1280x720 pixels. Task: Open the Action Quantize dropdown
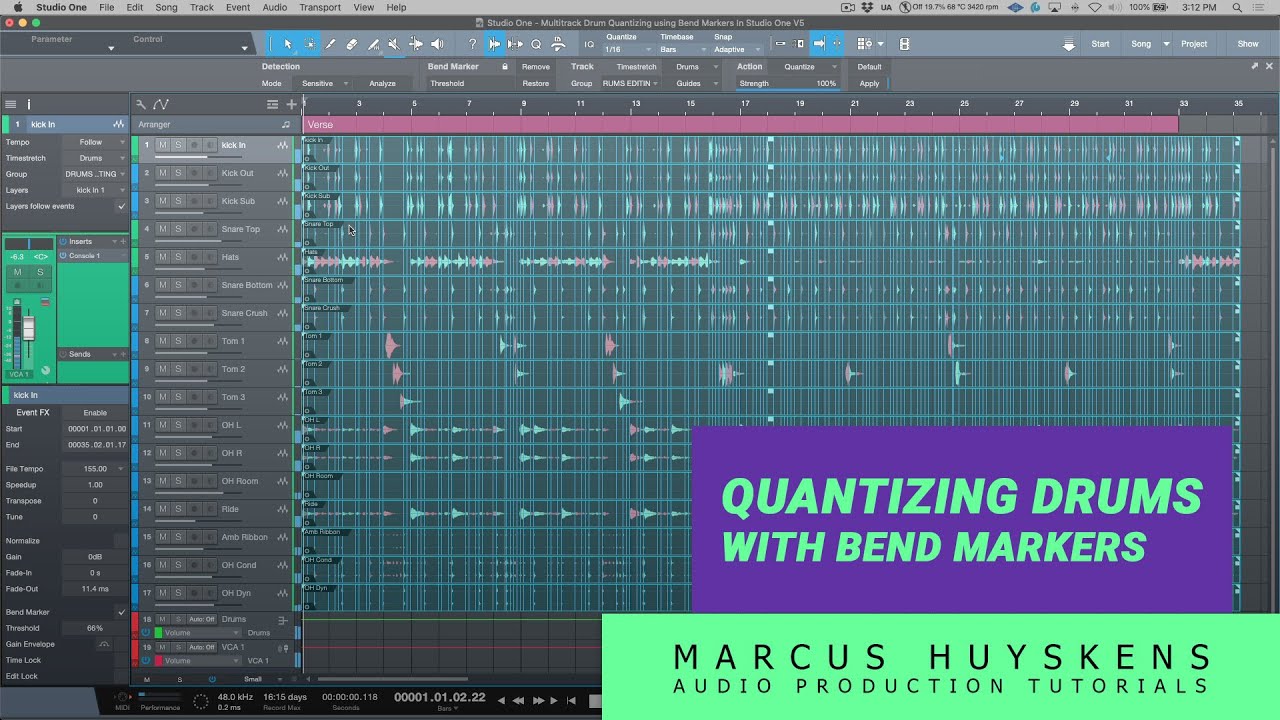click(806, 67)
